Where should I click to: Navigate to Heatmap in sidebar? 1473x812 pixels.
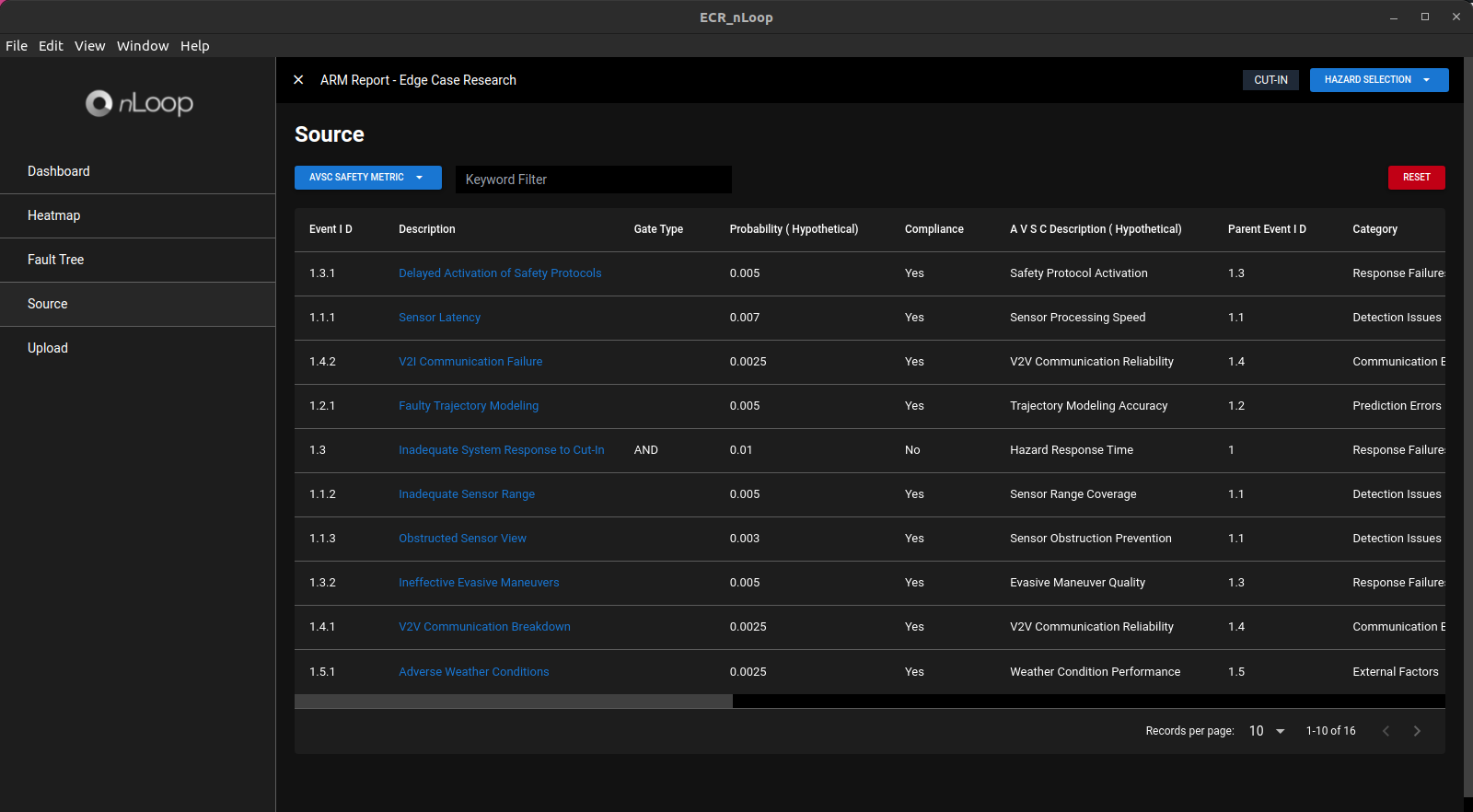(138, 215)
